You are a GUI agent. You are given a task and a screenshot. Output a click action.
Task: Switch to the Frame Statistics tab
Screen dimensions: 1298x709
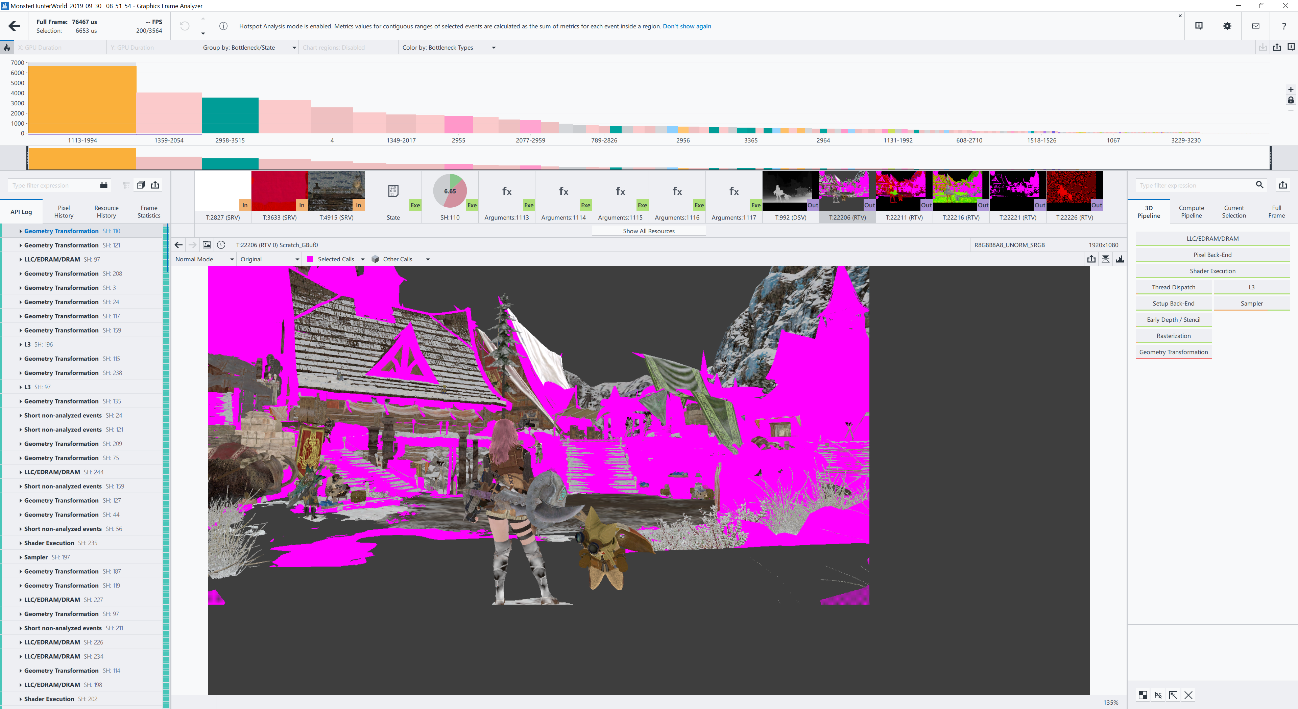[148, 212]
